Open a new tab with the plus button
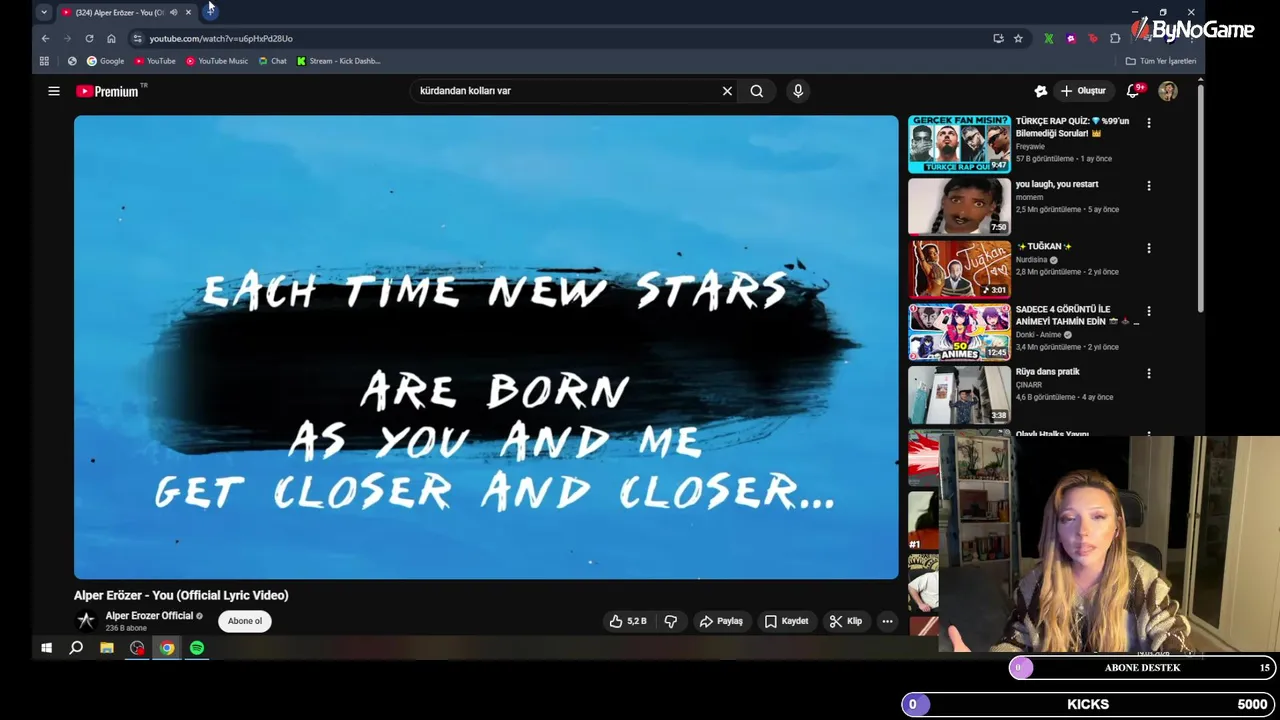The width and height of the screenshot is (1280, 720). (x=210, y=12)
